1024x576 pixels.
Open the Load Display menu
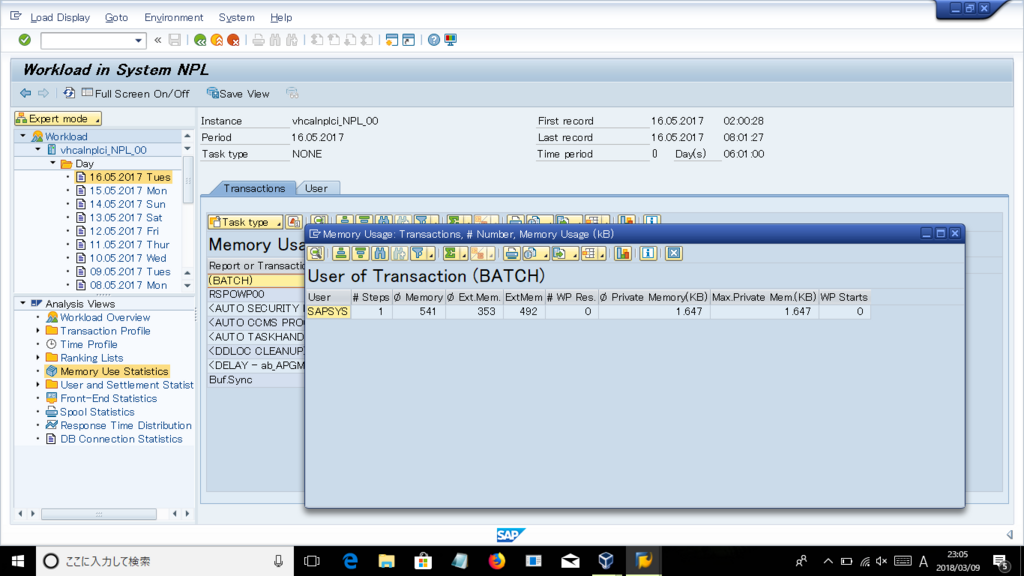coord(60,18)
